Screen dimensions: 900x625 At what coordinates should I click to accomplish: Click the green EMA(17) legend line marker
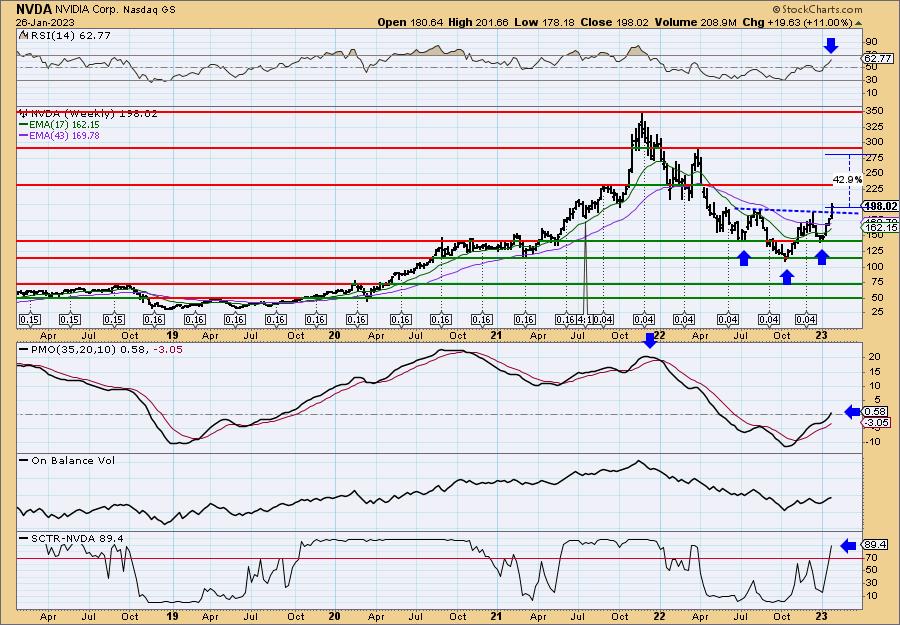pos(24,125)
